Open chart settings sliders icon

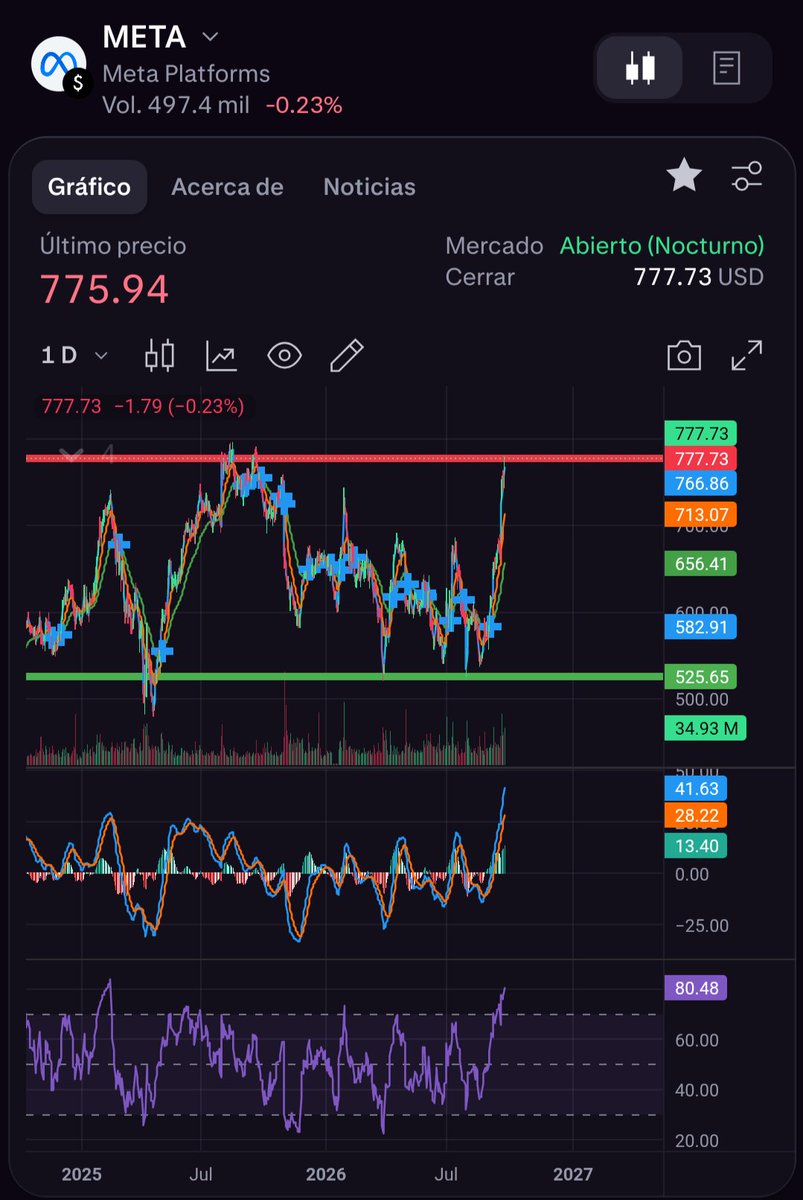(x=747, y=177)
